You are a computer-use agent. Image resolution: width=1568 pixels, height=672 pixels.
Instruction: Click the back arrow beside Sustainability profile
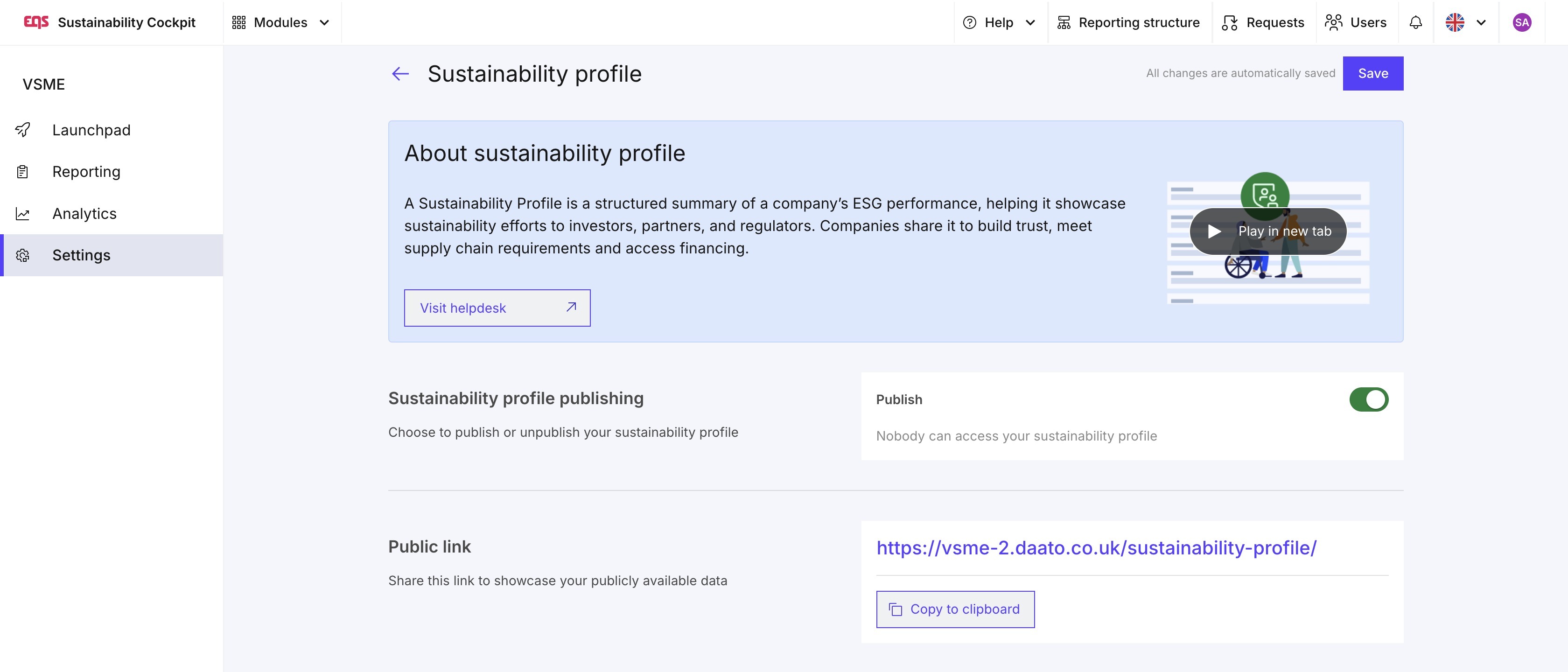point(400,74)
